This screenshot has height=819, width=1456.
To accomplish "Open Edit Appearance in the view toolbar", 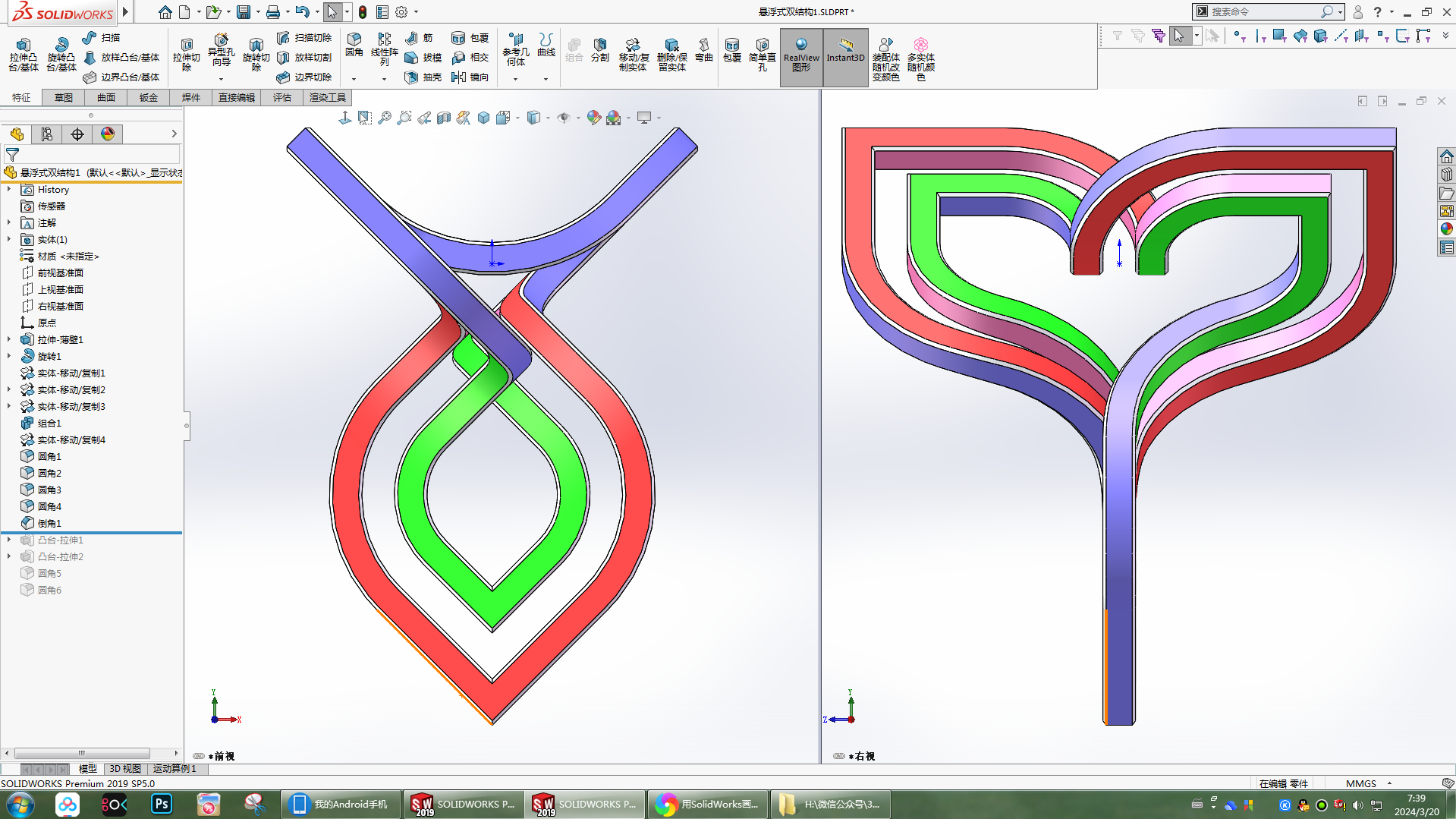I will coord(594,118).
